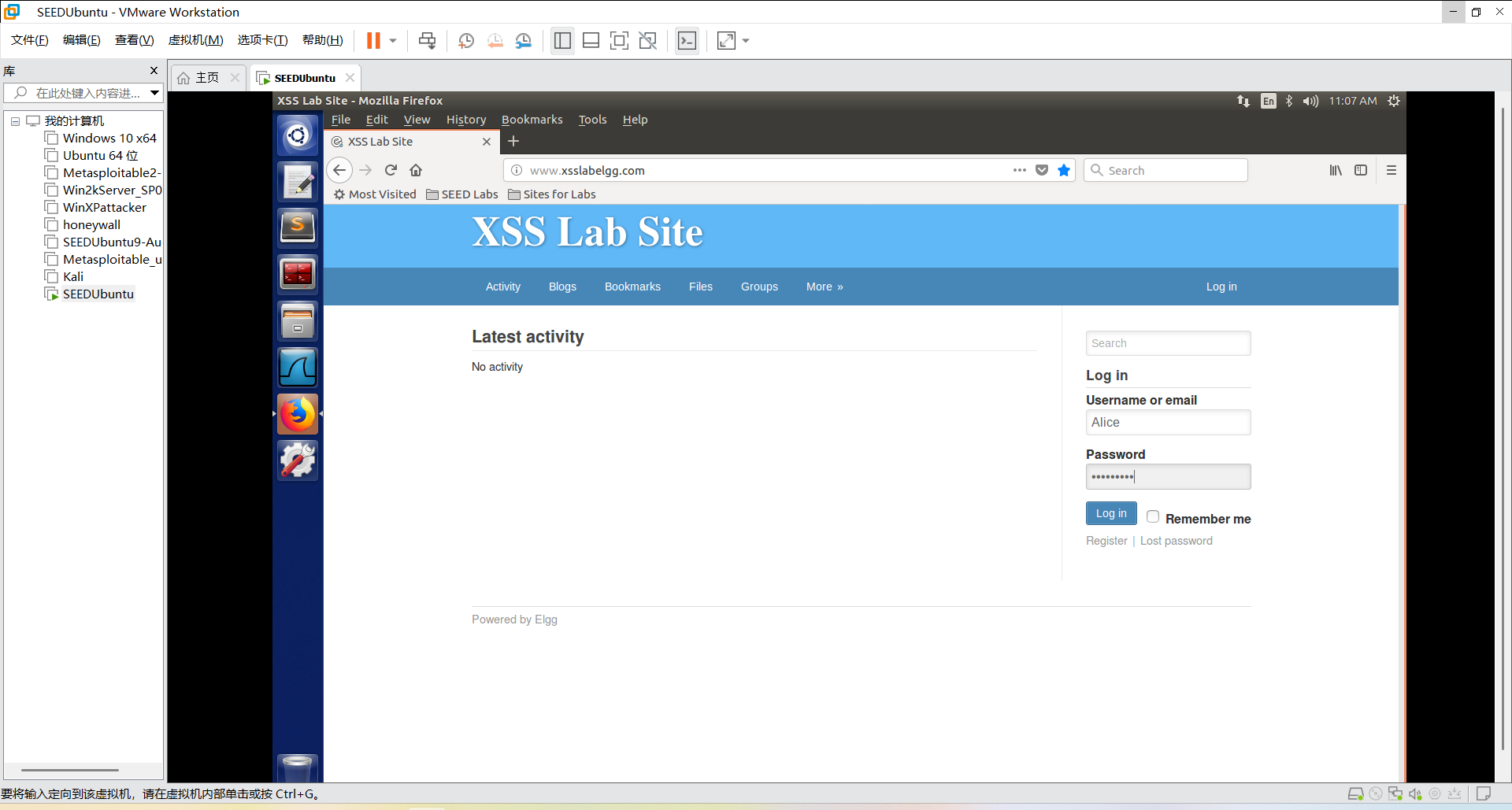Open the file manager in the launcher
This screenshot has width=1512, height=810.
[298, 321]
